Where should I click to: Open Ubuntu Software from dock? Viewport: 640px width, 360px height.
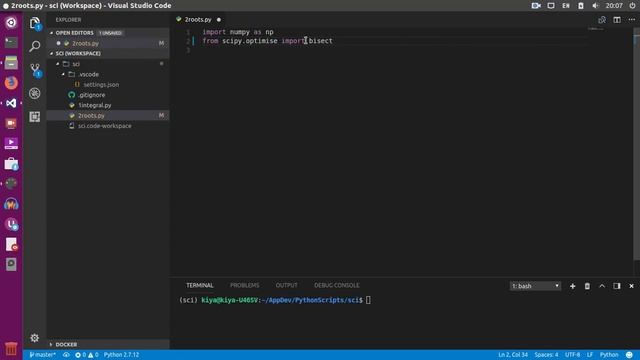click(x=11, y=164)
